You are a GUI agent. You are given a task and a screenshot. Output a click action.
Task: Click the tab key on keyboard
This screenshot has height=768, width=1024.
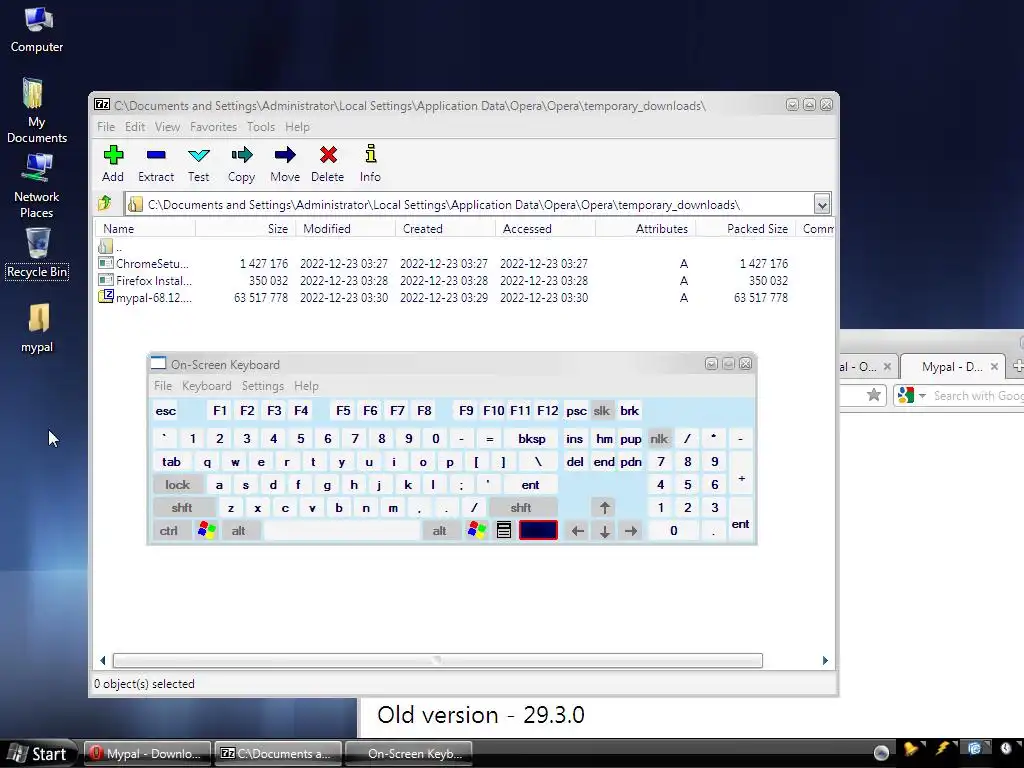(172, 462)
